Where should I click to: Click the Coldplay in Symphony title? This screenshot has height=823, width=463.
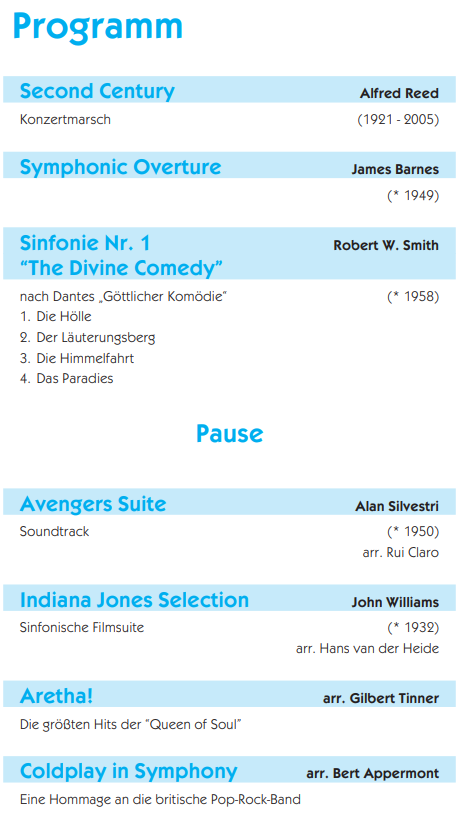129,772
